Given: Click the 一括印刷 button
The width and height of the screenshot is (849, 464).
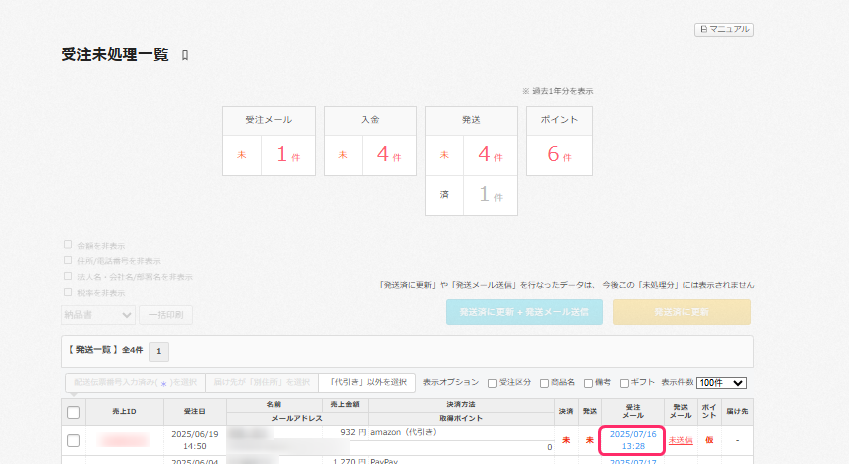Looking at the screenshot, I should (166, 315).
